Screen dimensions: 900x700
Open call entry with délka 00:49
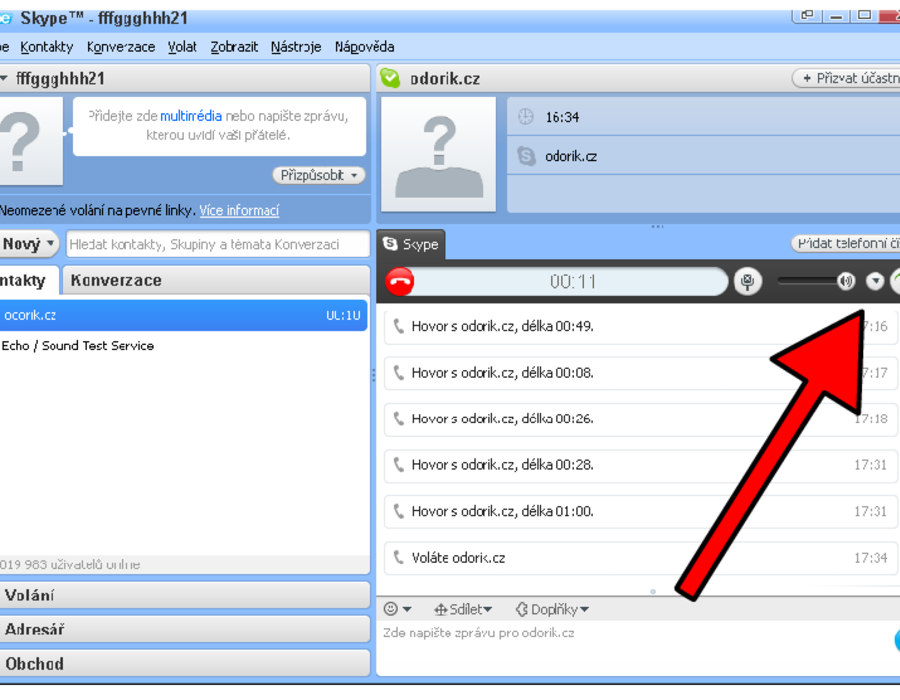641,326
